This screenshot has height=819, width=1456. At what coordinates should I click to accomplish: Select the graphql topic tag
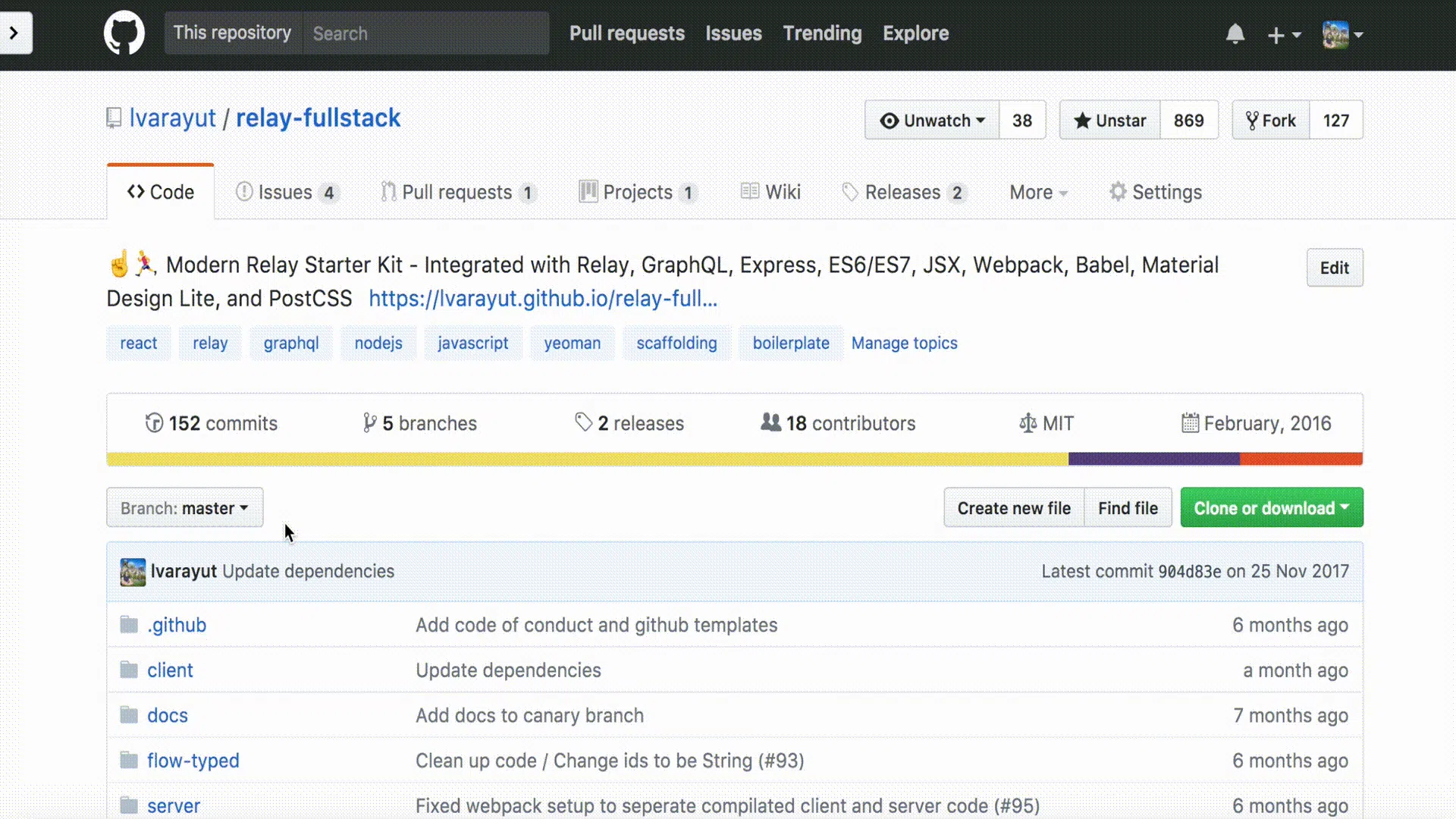pyautogui.click(x=291, y=343)
